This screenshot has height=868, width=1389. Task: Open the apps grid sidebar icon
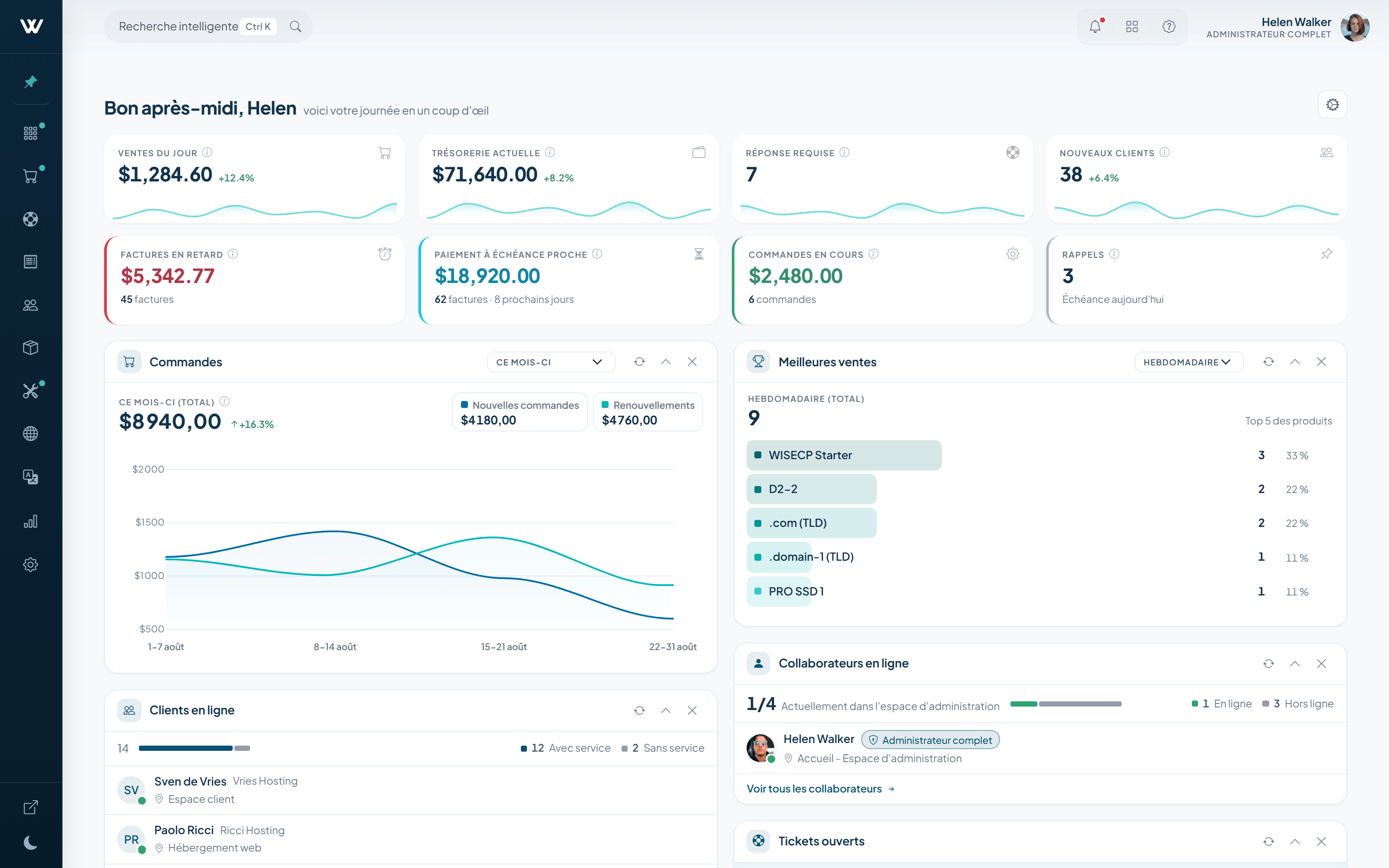coord(31,133)
